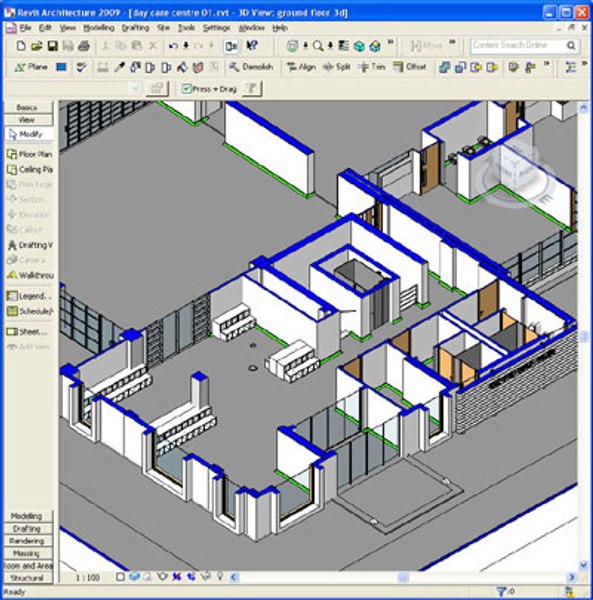Start the Walkthrough tool
This screenshot has height=600, width=593.
tap(29, 275)
